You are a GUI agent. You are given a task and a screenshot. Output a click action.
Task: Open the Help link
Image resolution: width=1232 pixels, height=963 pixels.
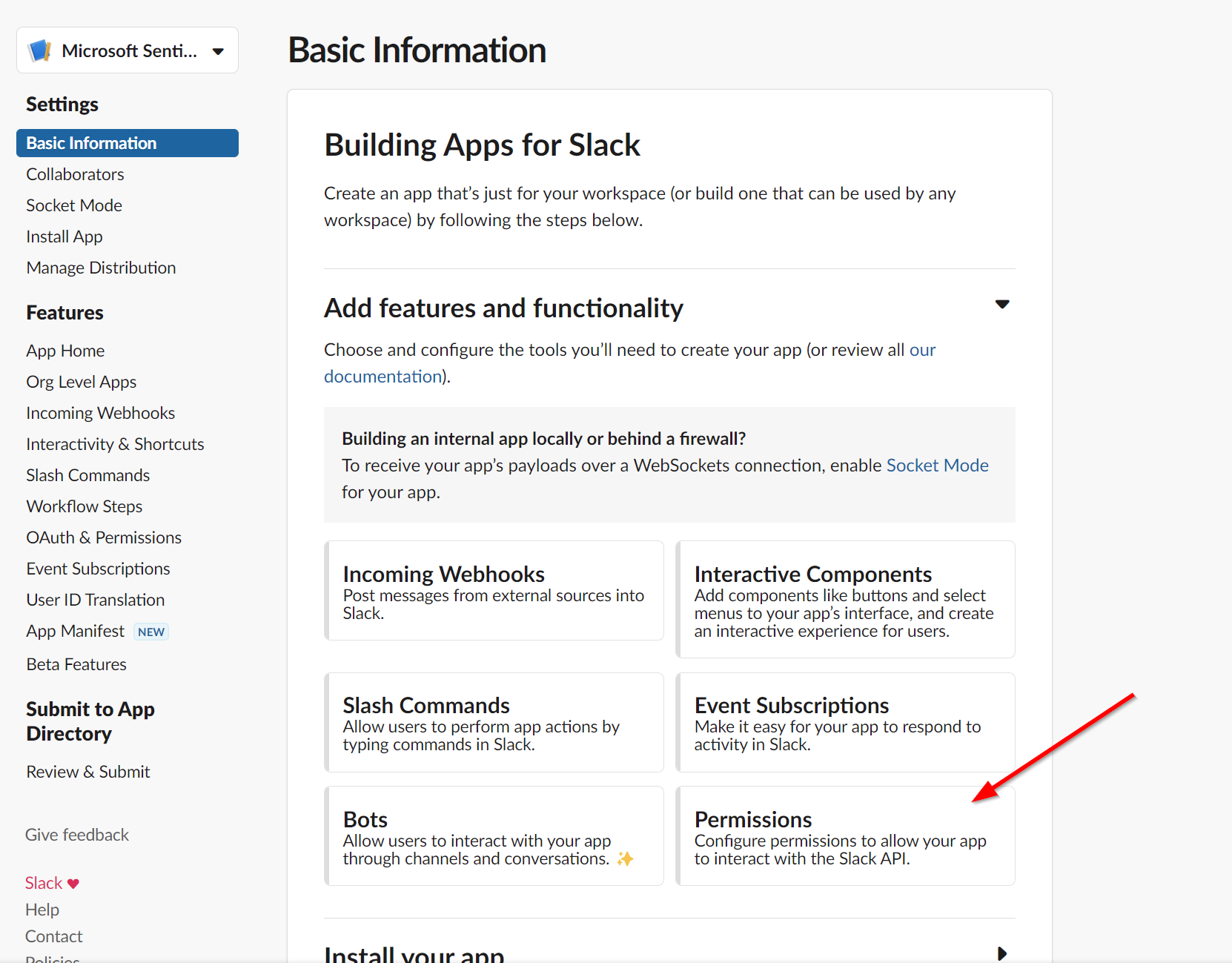(x=42, y=910)
